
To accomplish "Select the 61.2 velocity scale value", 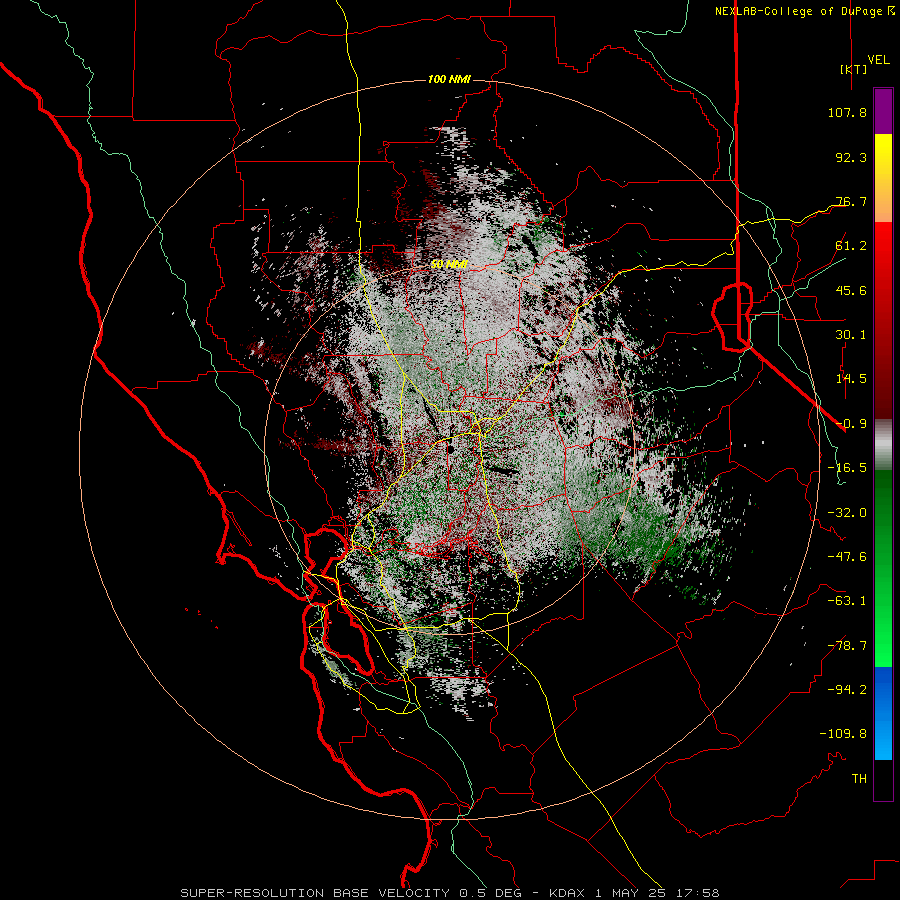I will point(851,246).
